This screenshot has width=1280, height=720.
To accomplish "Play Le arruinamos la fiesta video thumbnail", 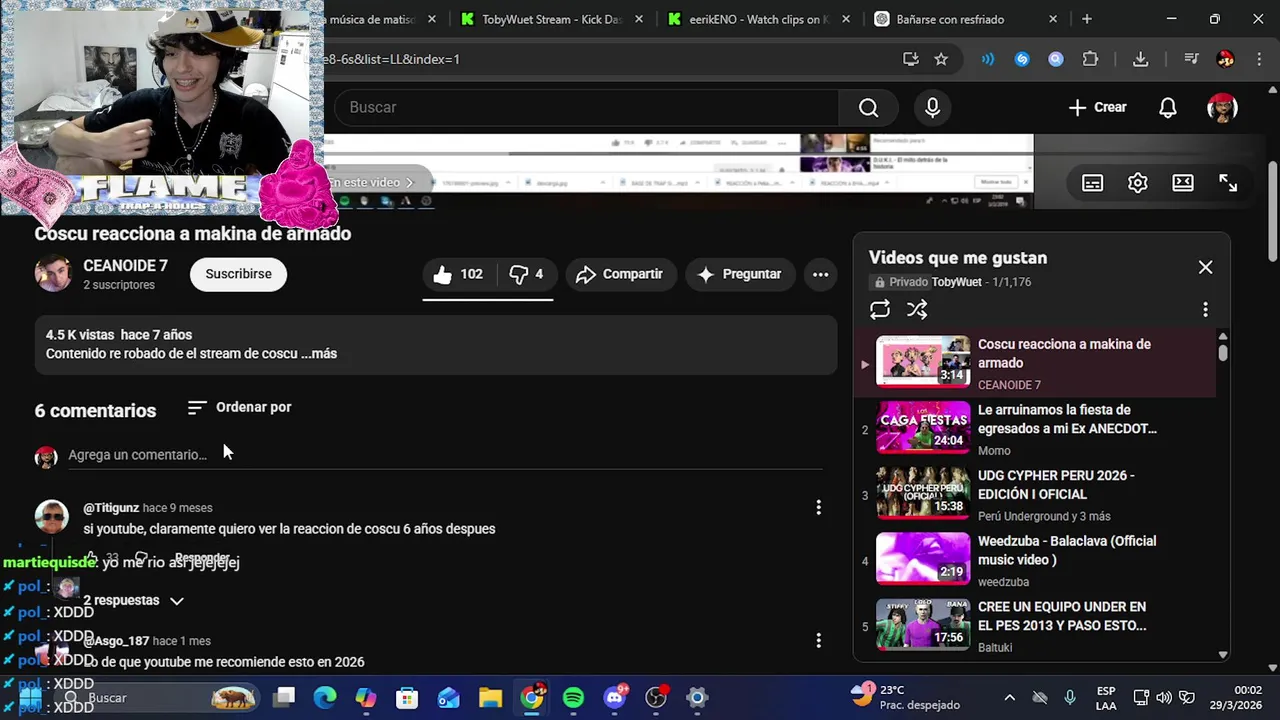I will pos(923,427).
